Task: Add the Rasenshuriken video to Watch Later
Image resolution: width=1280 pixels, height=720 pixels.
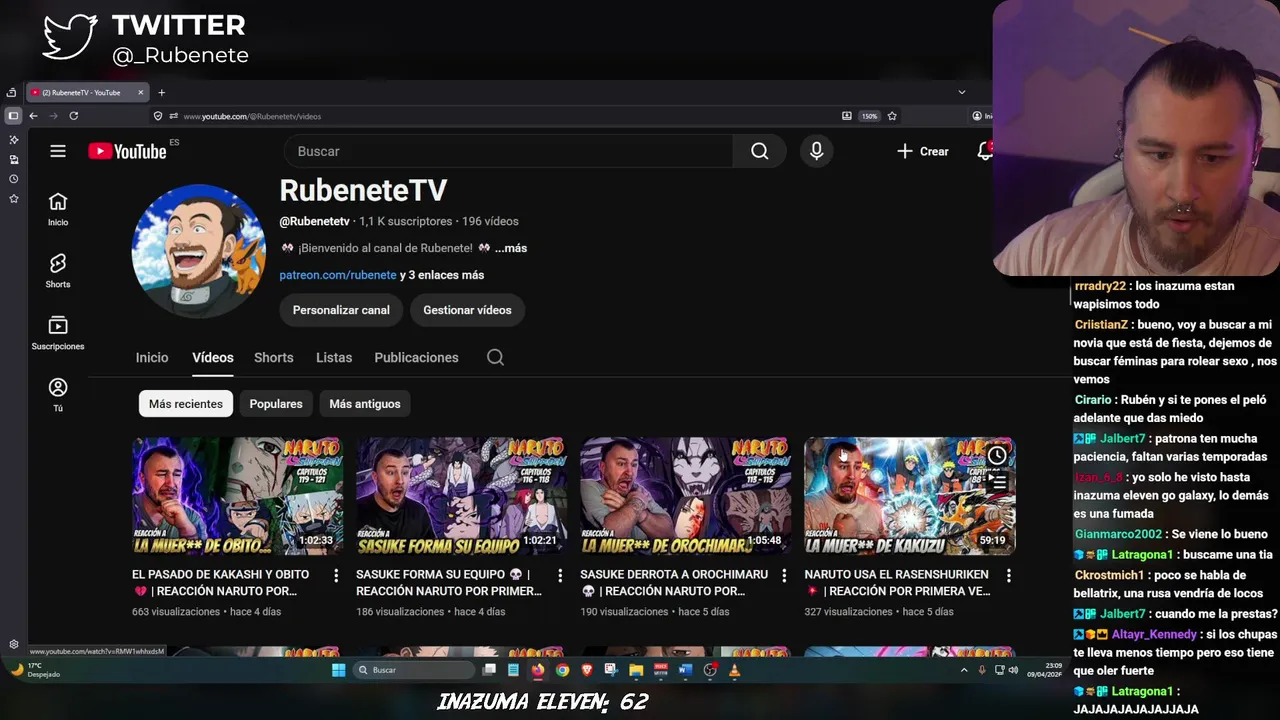Action: (x=997, y=456)
